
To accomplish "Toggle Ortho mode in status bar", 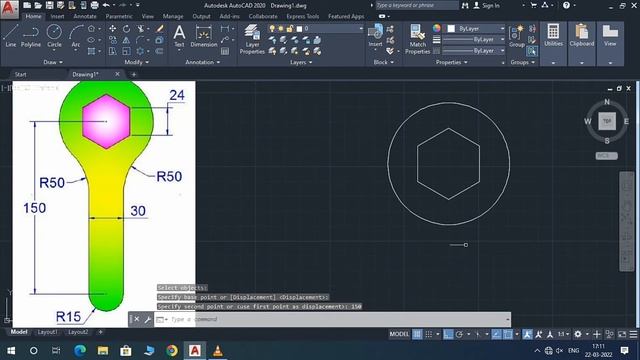I will [448, 334].
